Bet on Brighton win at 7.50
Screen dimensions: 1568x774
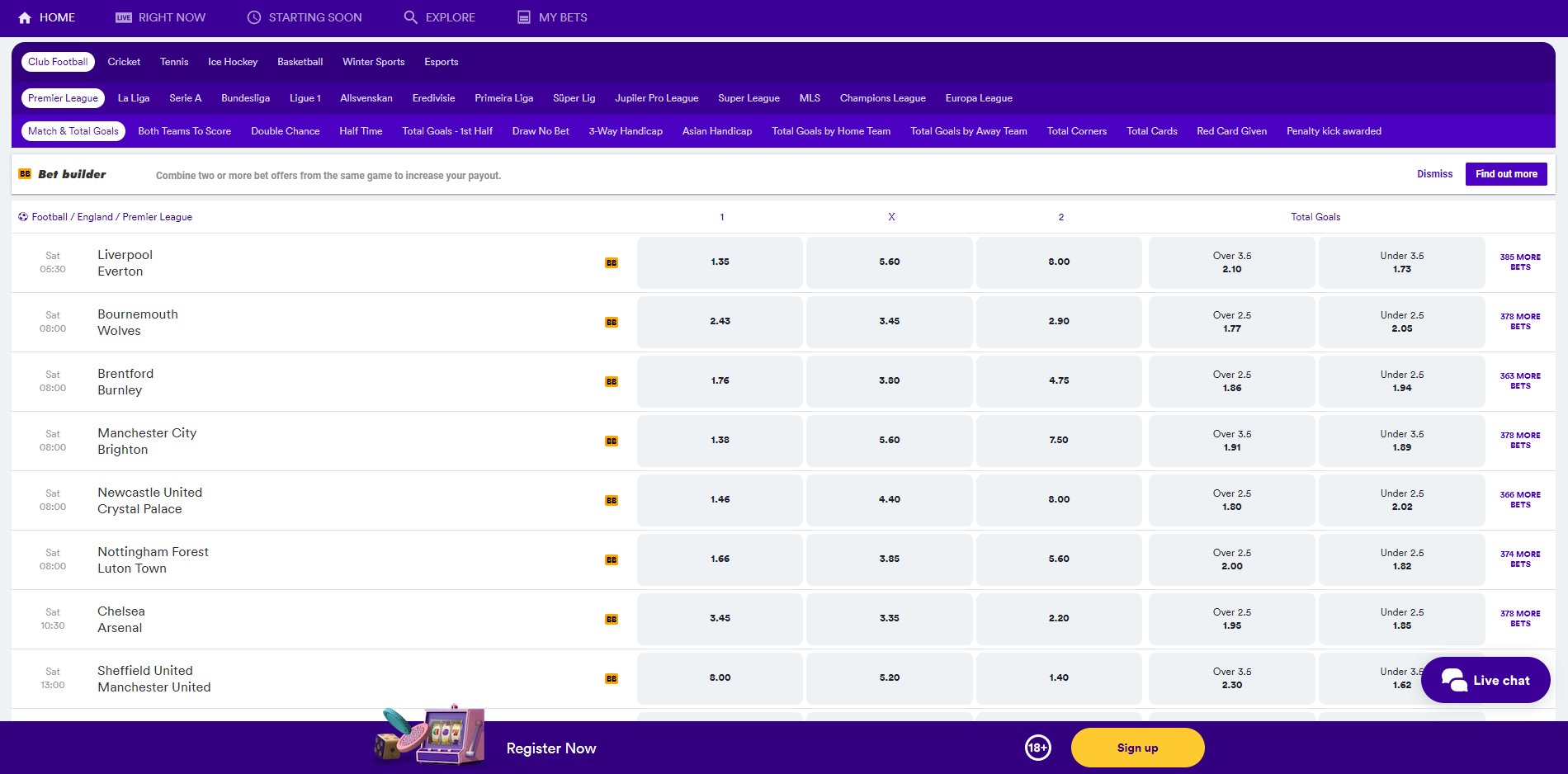pos(1059,441)
